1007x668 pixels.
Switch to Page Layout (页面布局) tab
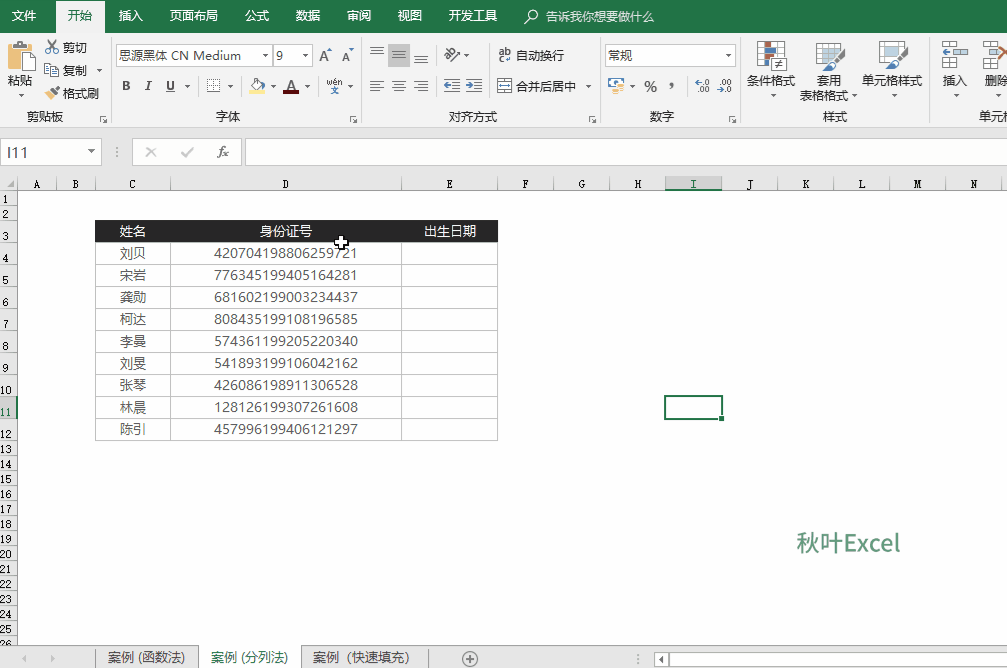tap(193, 16)
